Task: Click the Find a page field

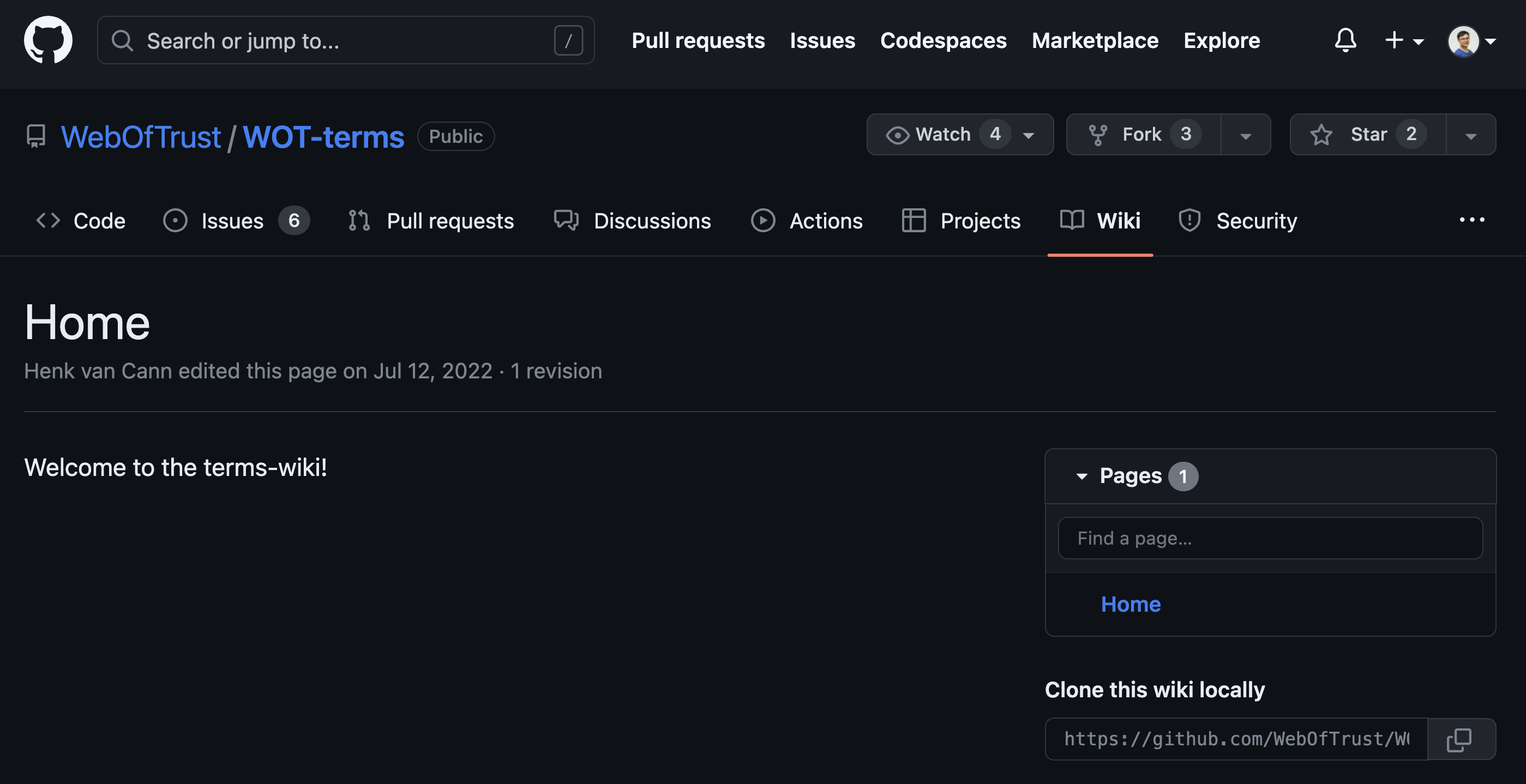Action: pyautogui.click(x=1270, y=538)
